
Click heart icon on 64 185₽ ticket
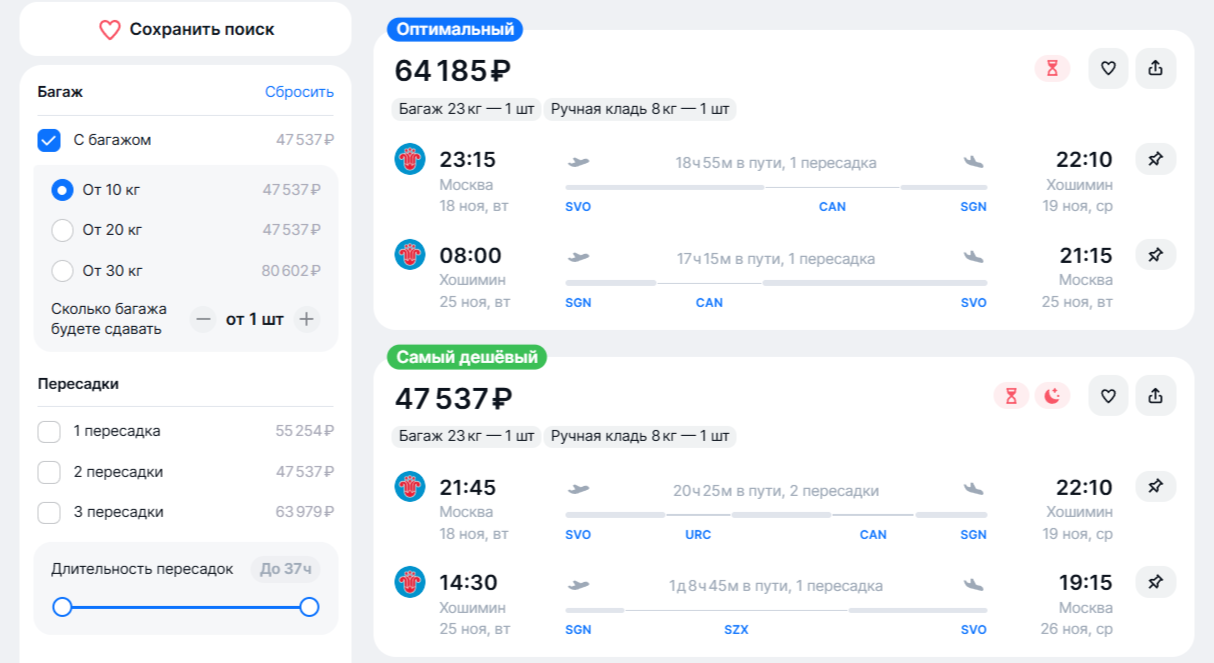click(1108, 69)
